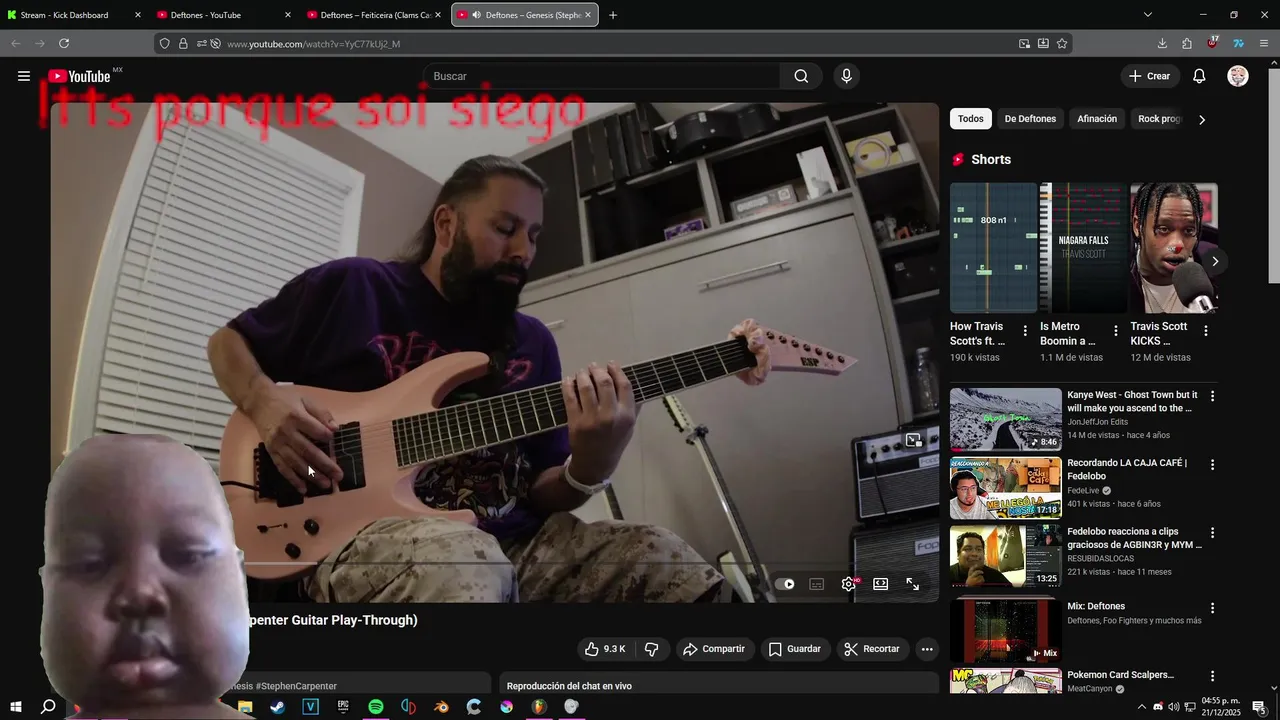Open Blender from the taskbar
1280x720 pixels.
pos(441,707)
